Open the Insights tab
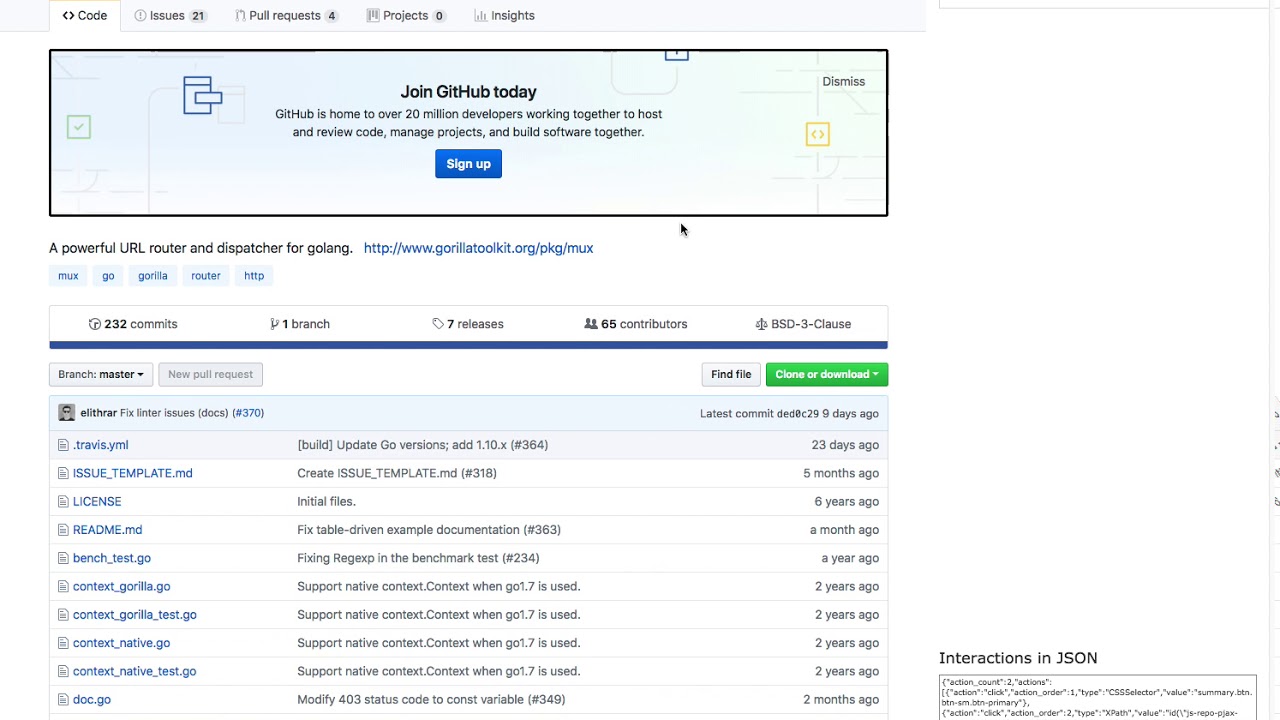Screen dimensions: 1280x720 pos(504,15)
